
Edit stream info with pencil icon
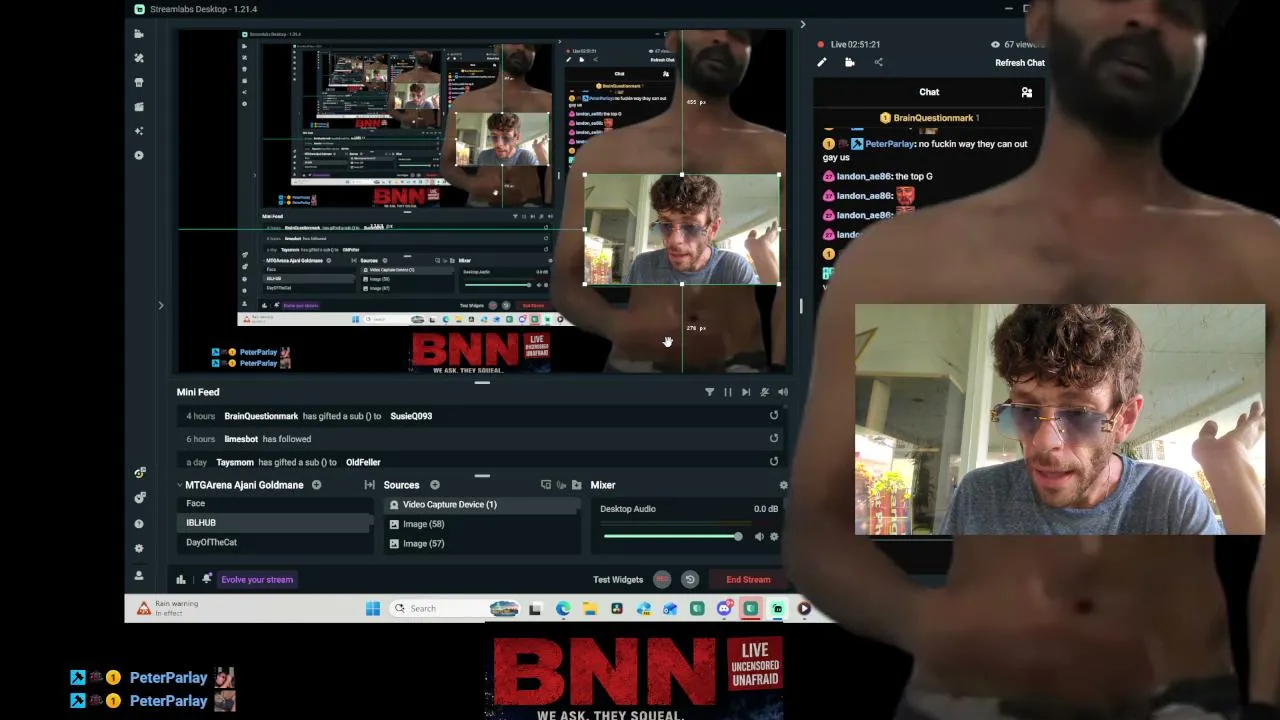point(822,63)
